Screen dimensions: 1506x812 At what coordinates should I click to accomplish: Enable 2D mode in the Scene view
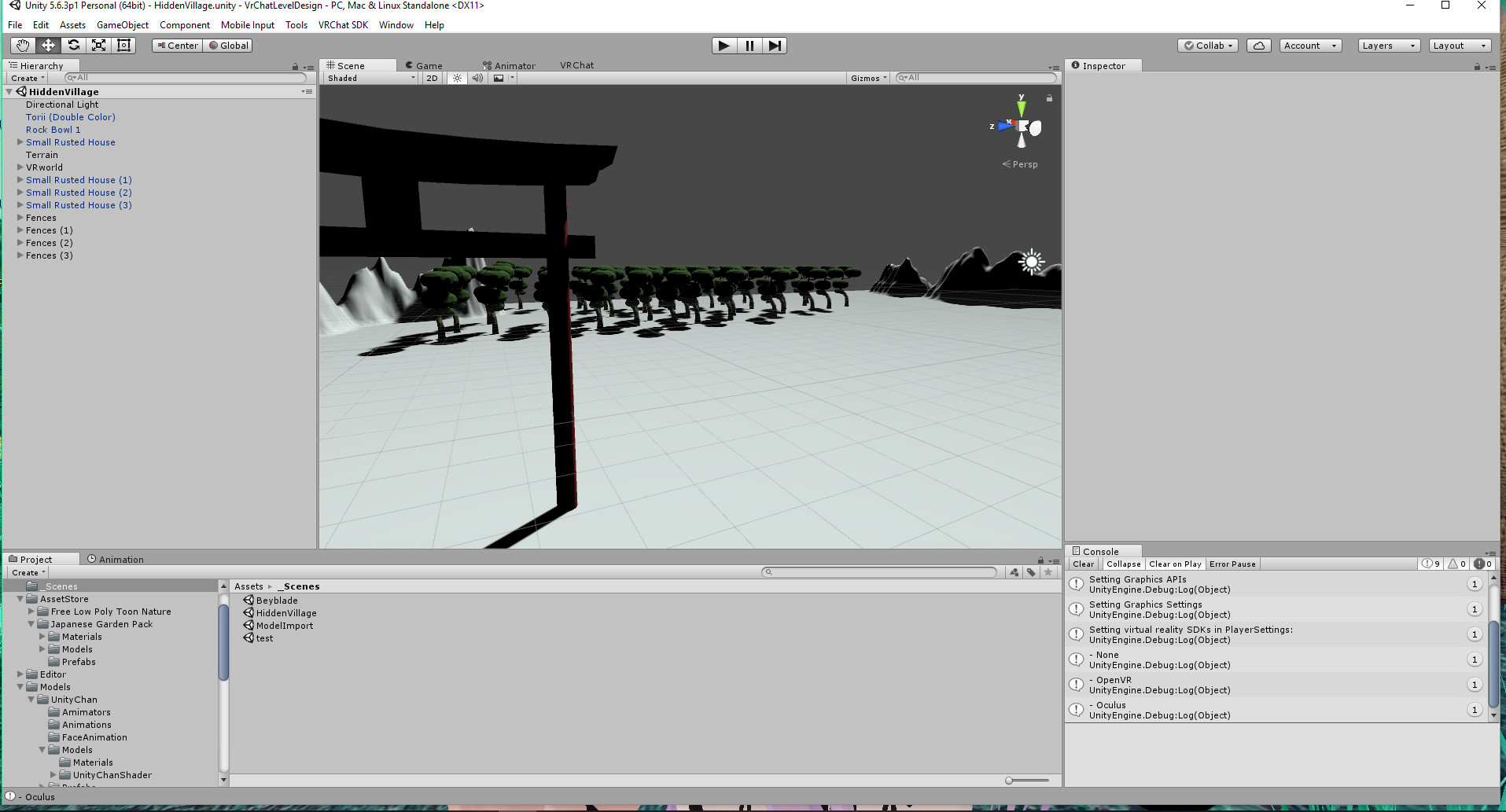431,78
